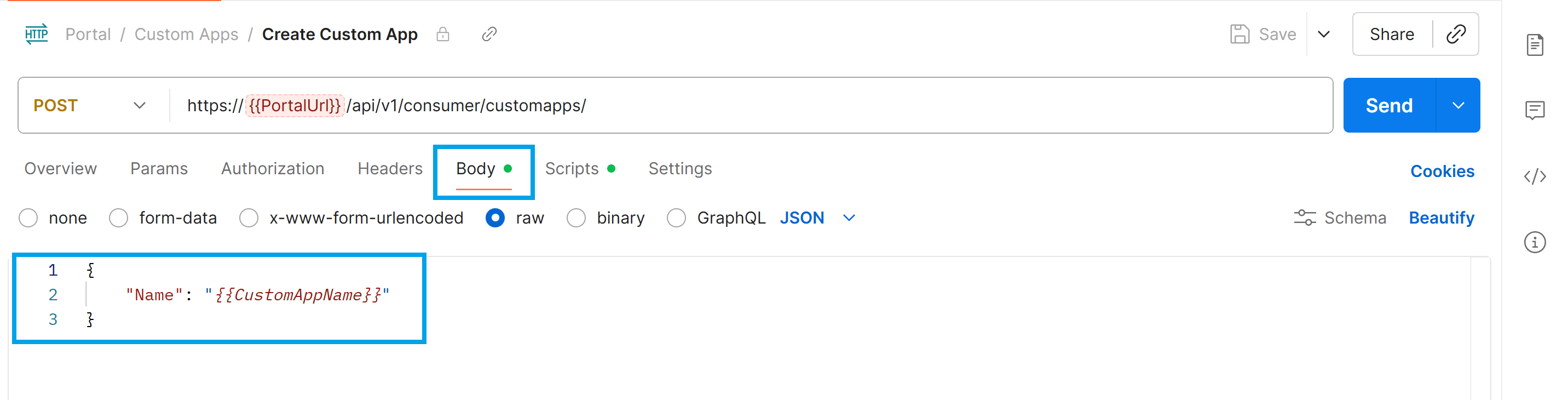Click the link icon next to the request title
Screen dimensions: 1568x400
click(489, 34)
